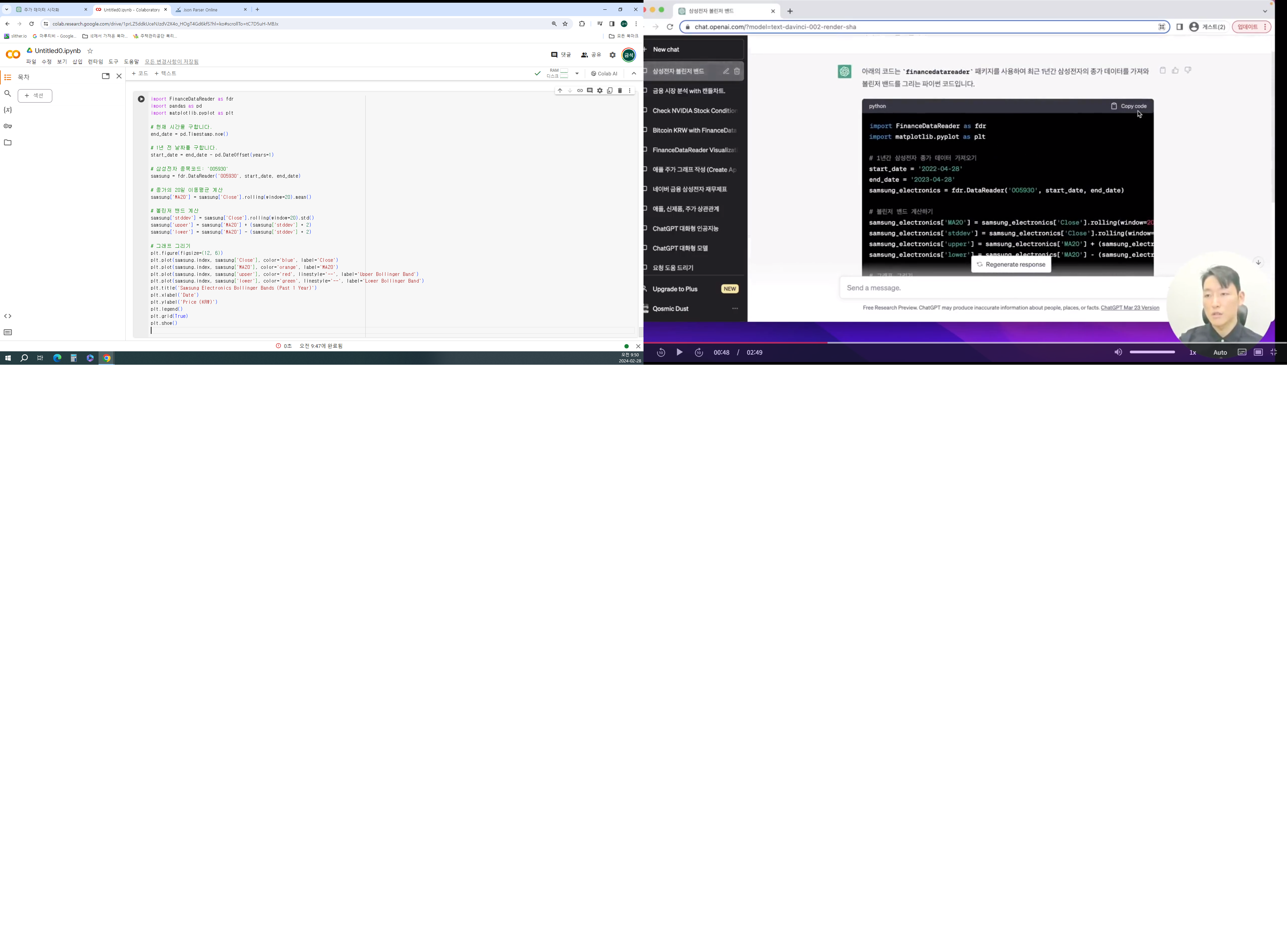Open 런타임 menu in Colab
This screenshot has height=952, width=1287.
(96, 62)
